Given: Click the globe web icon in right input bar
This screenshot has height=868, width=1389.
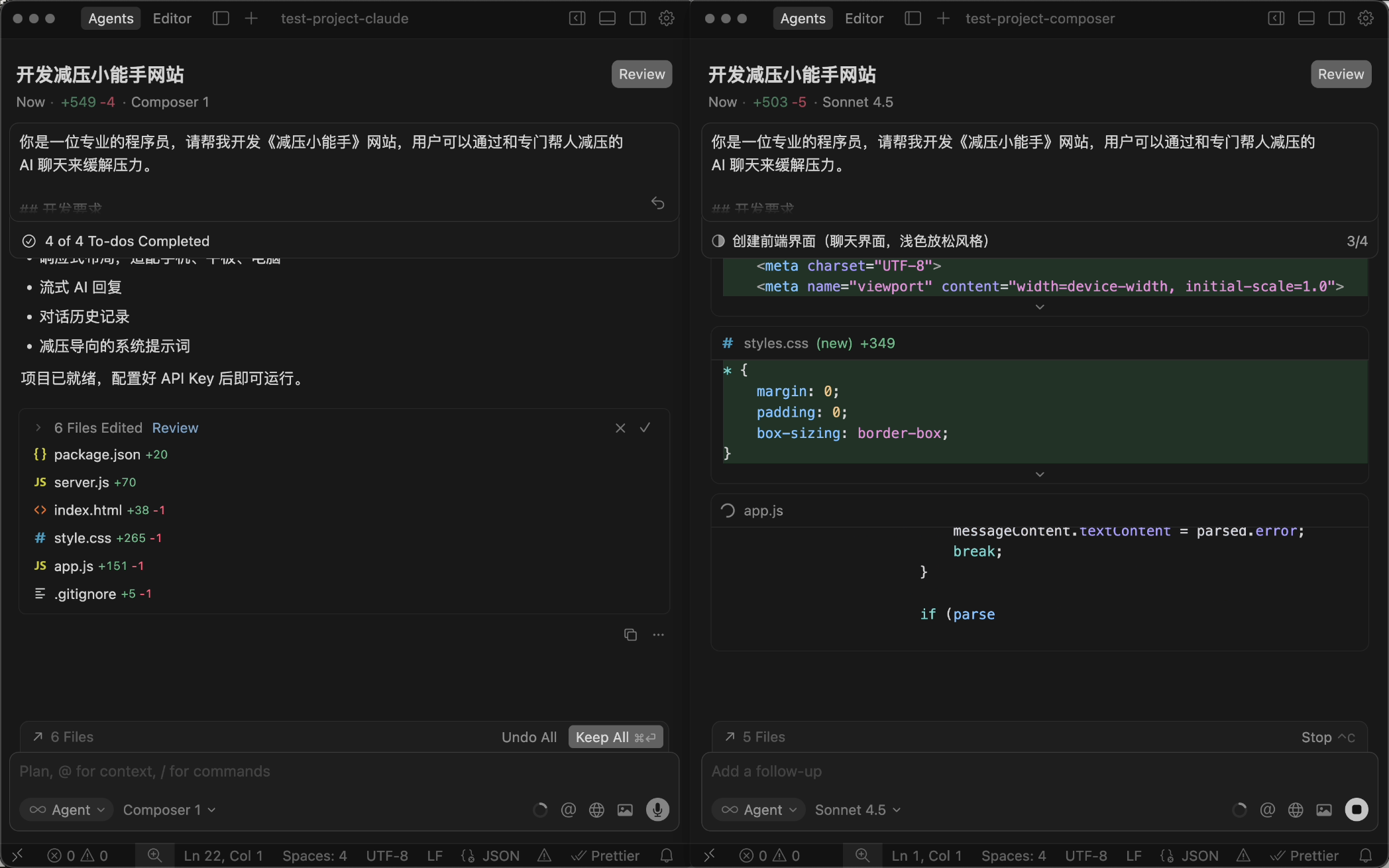Looking at the screenshot, I should pos(1296,810).
